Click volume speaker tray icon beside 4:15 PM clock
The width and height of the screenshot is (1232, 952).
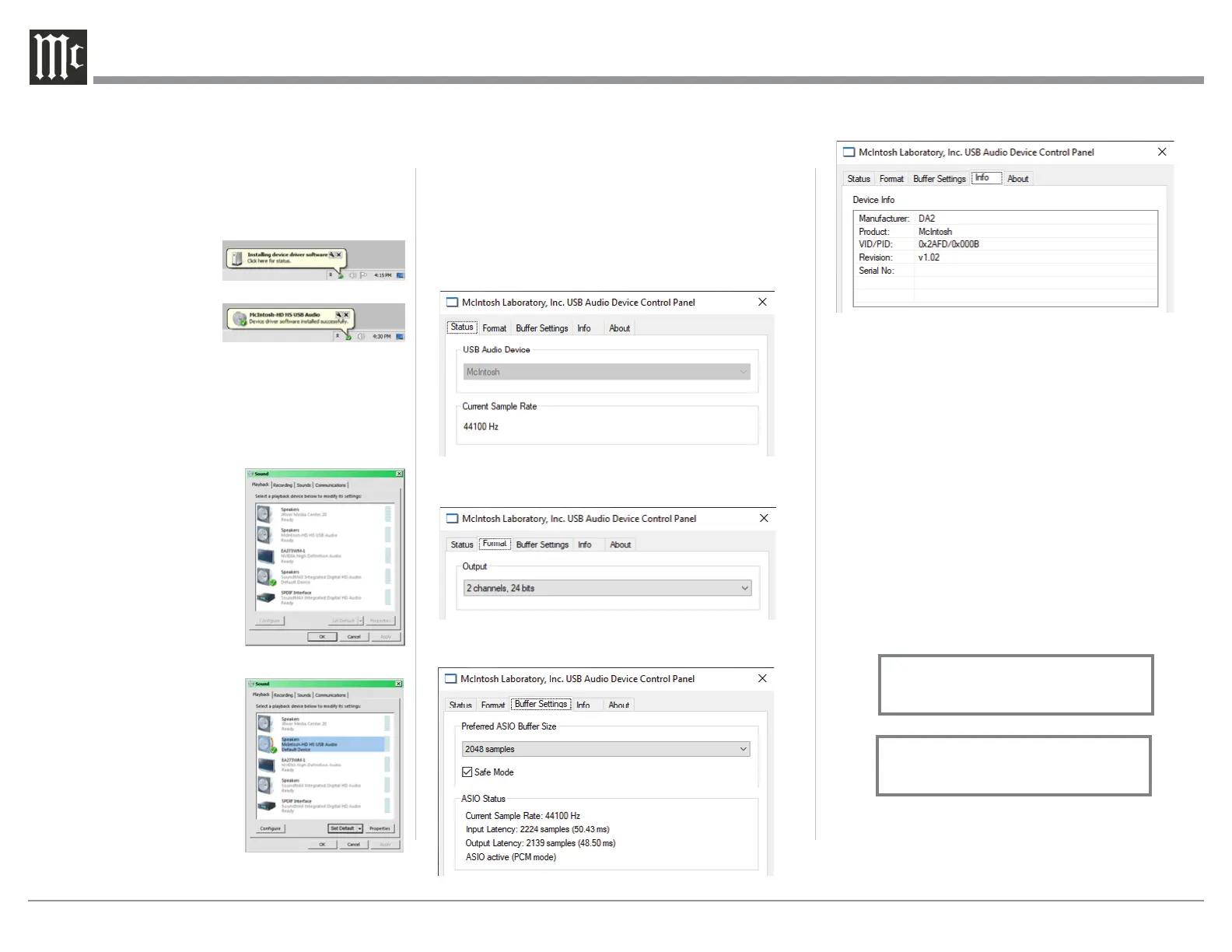click(x=352, y=275)
